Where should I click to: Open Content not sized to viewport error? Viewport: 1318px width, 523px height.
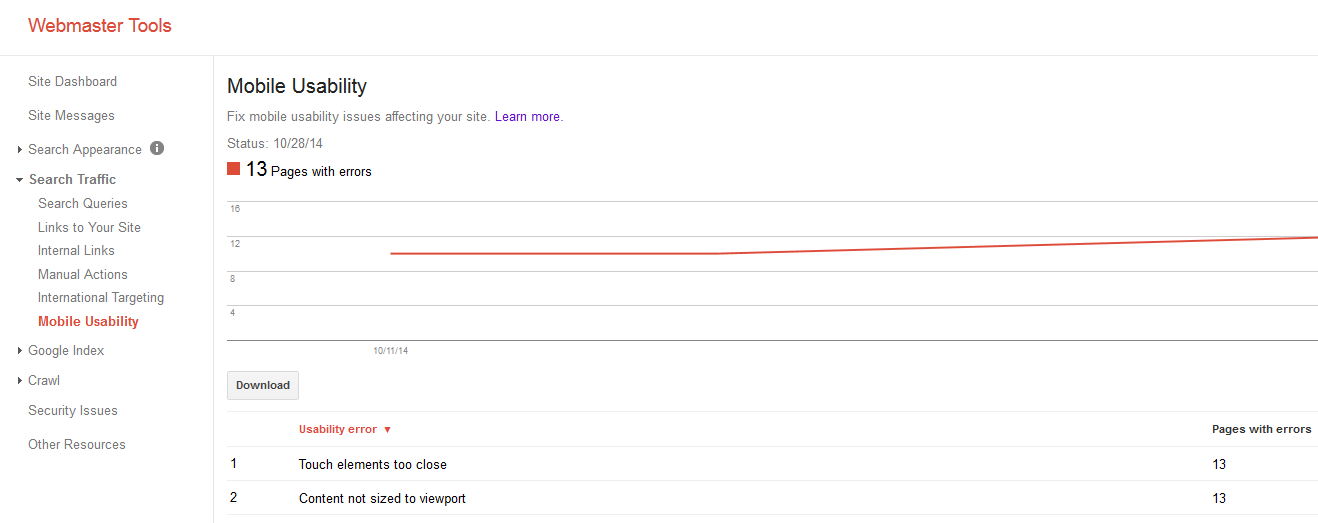coord(382,498)
